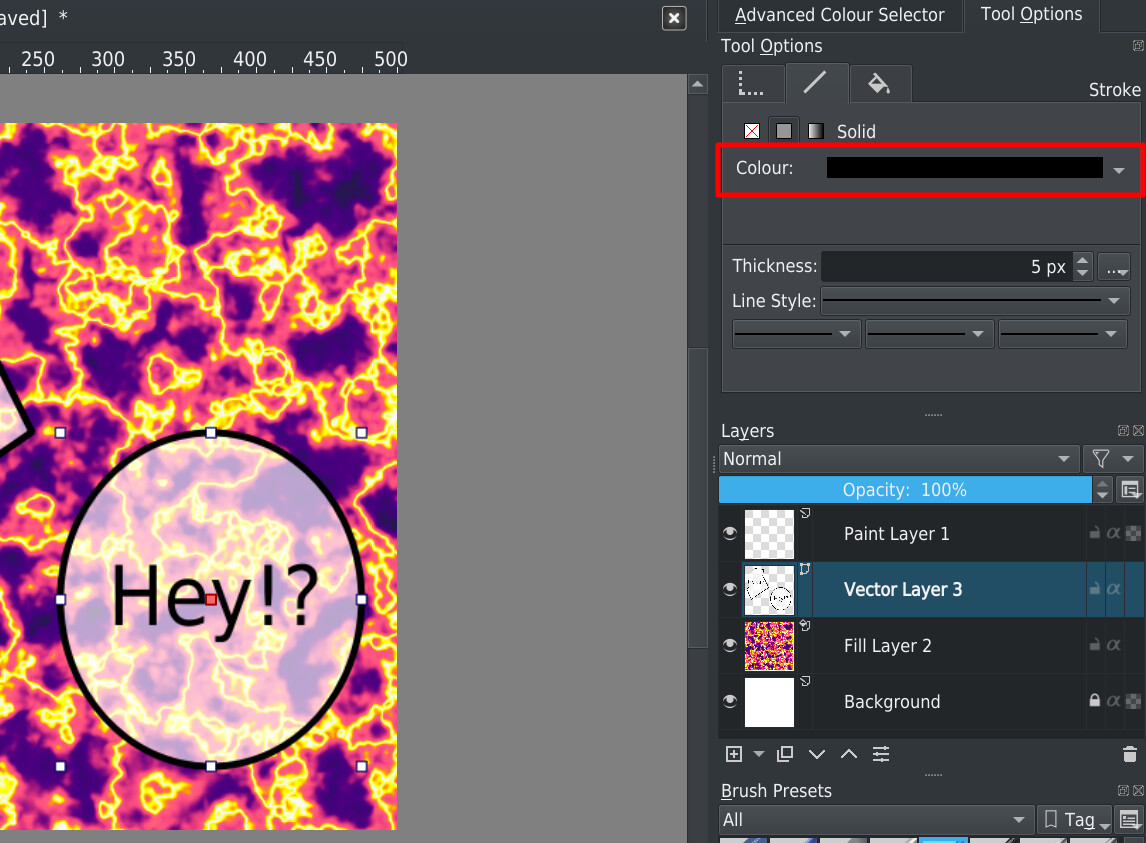Image resolution: width=1146 pixels, height=843 pixels.
Task: Toggle lock on Vector Layer 3
Action: coord(1094,589)
